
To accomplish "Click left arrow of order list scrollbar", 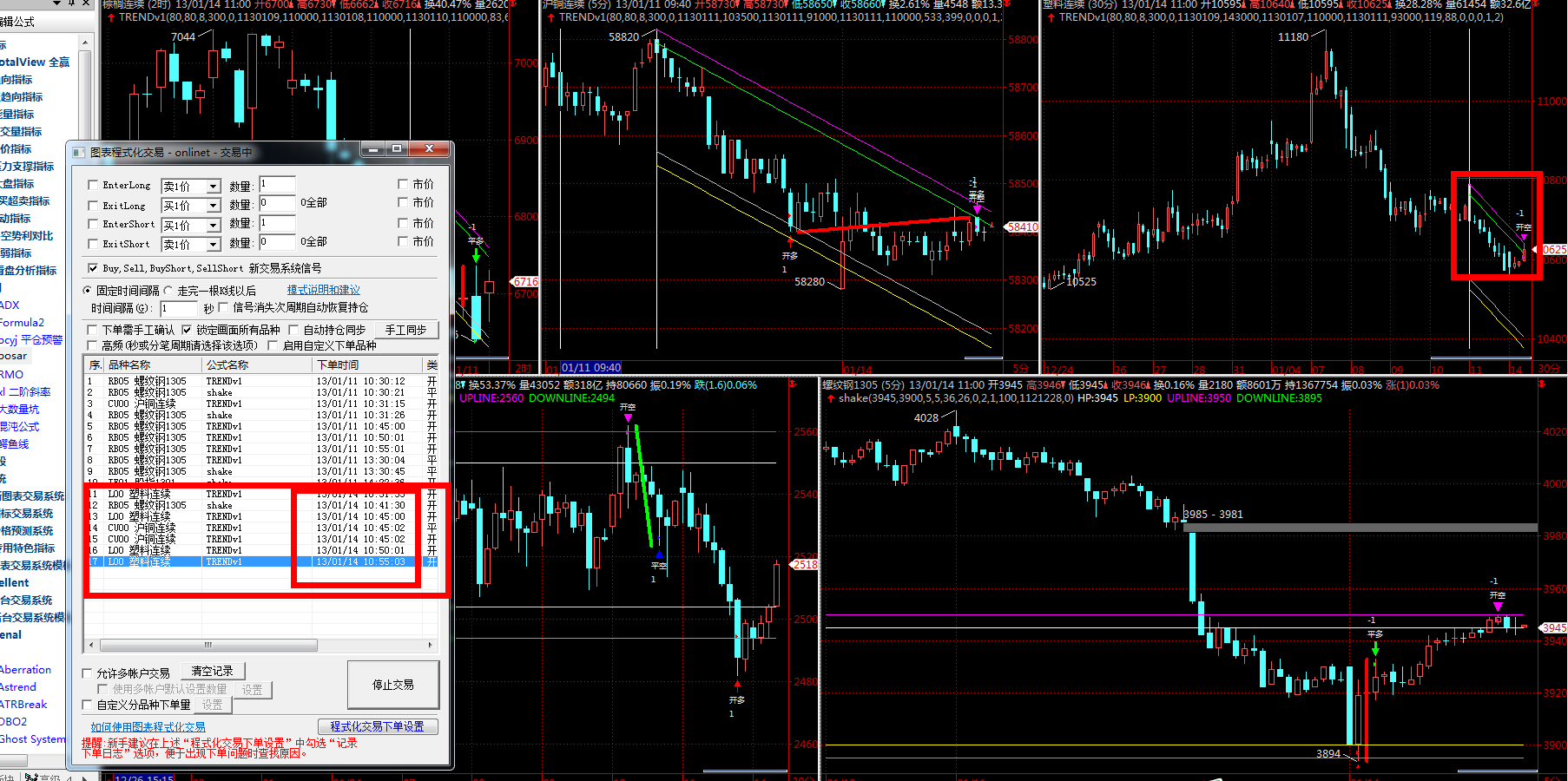I will coord(92,645).
